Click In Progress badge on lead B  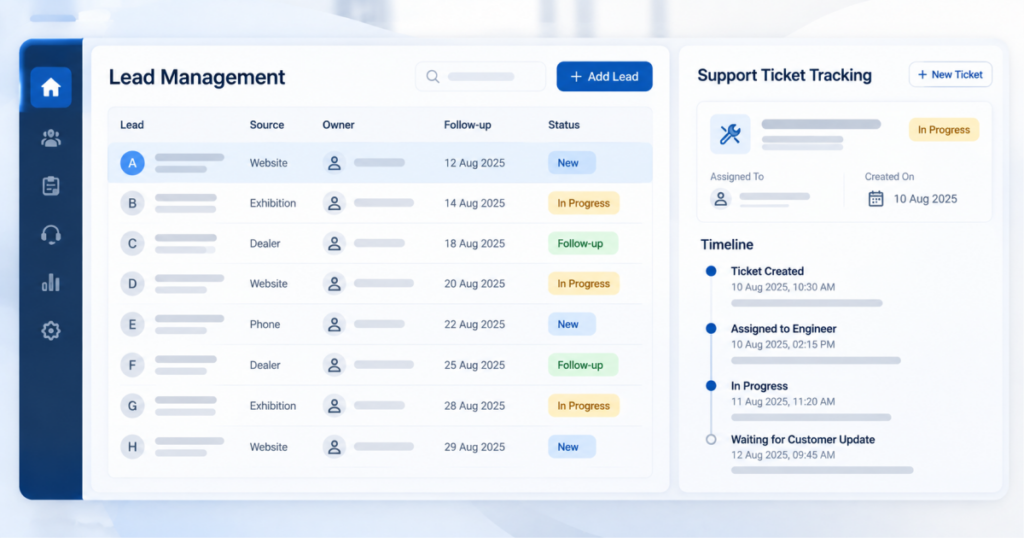[583, 203]
